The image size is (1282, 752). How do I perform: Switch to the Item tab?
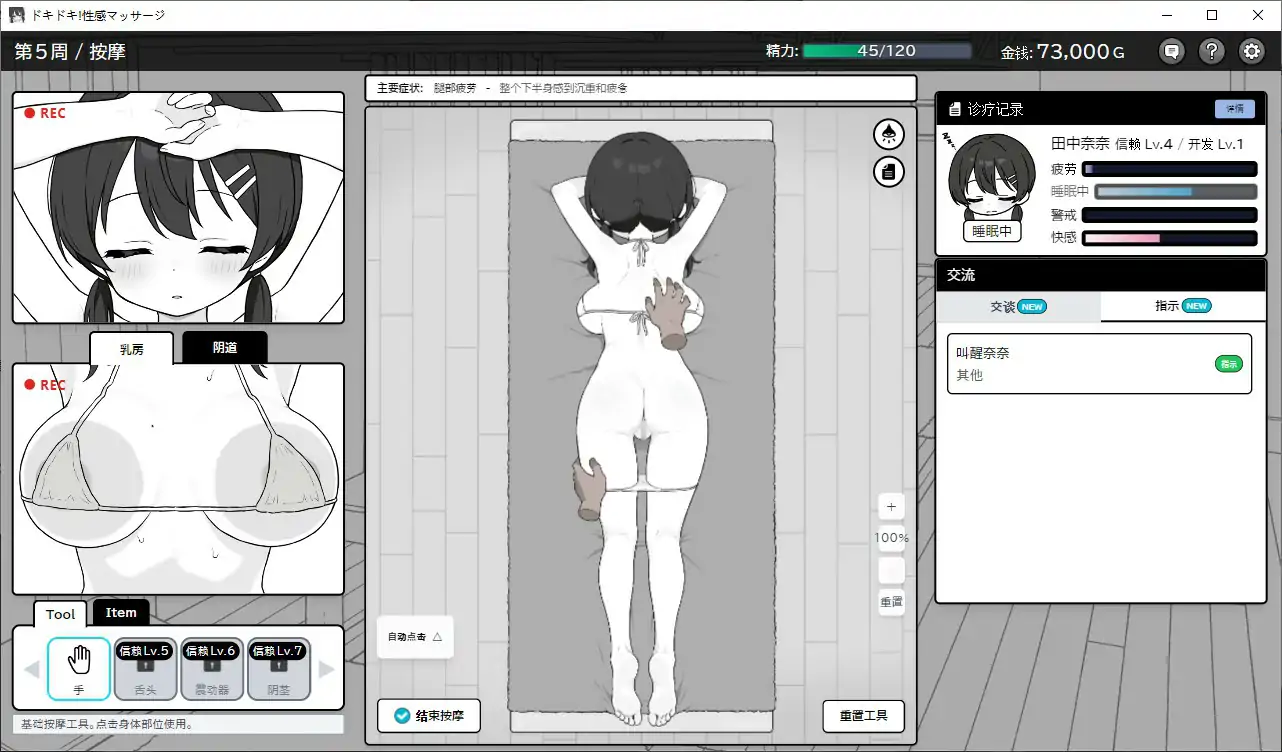[x=121, y=612]
